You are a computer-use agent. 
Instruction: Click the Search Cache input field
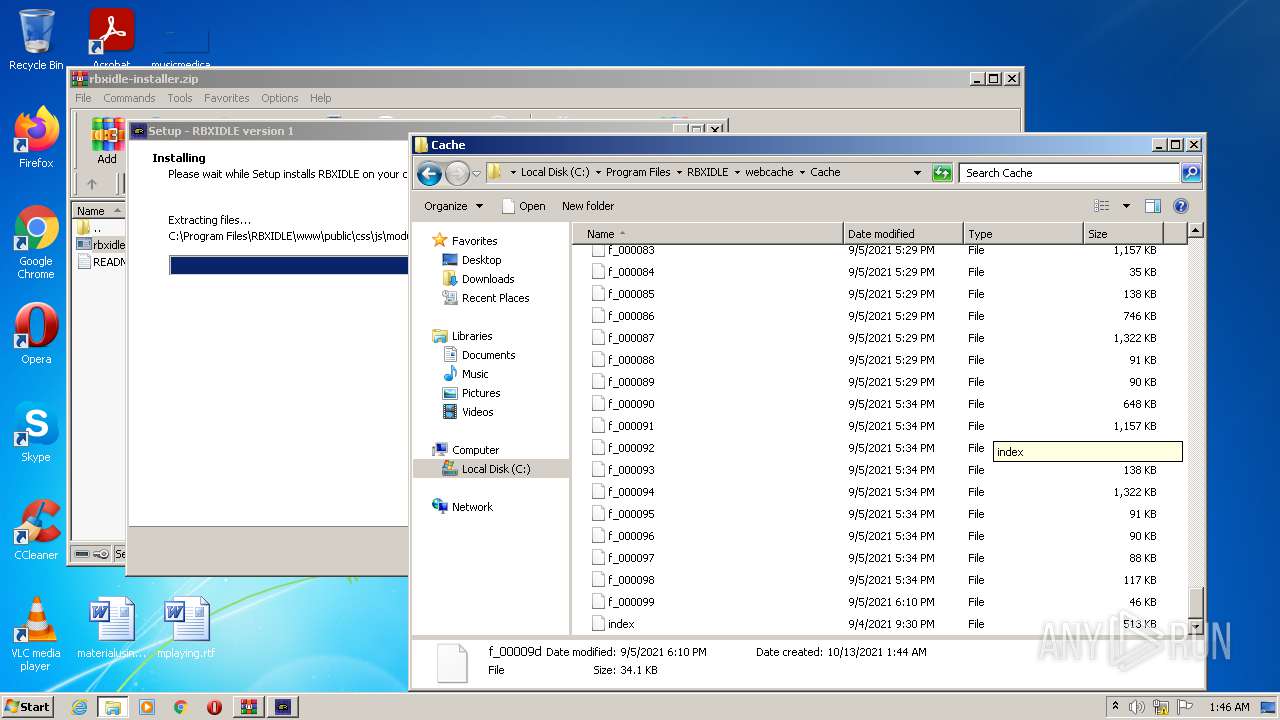[x=1069, y=173]
